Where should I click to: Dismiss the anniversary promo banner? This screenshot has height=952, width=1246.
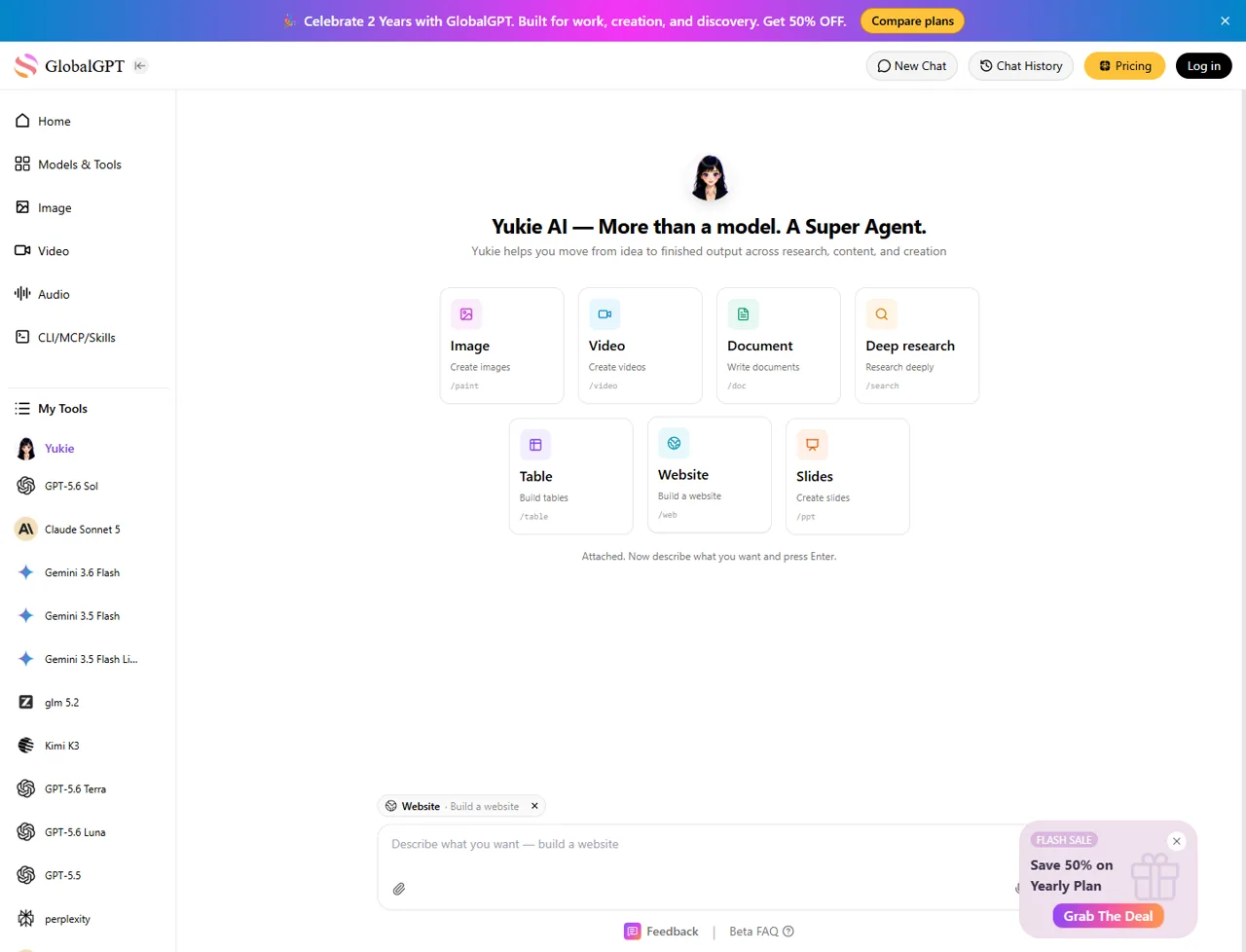1225,20
